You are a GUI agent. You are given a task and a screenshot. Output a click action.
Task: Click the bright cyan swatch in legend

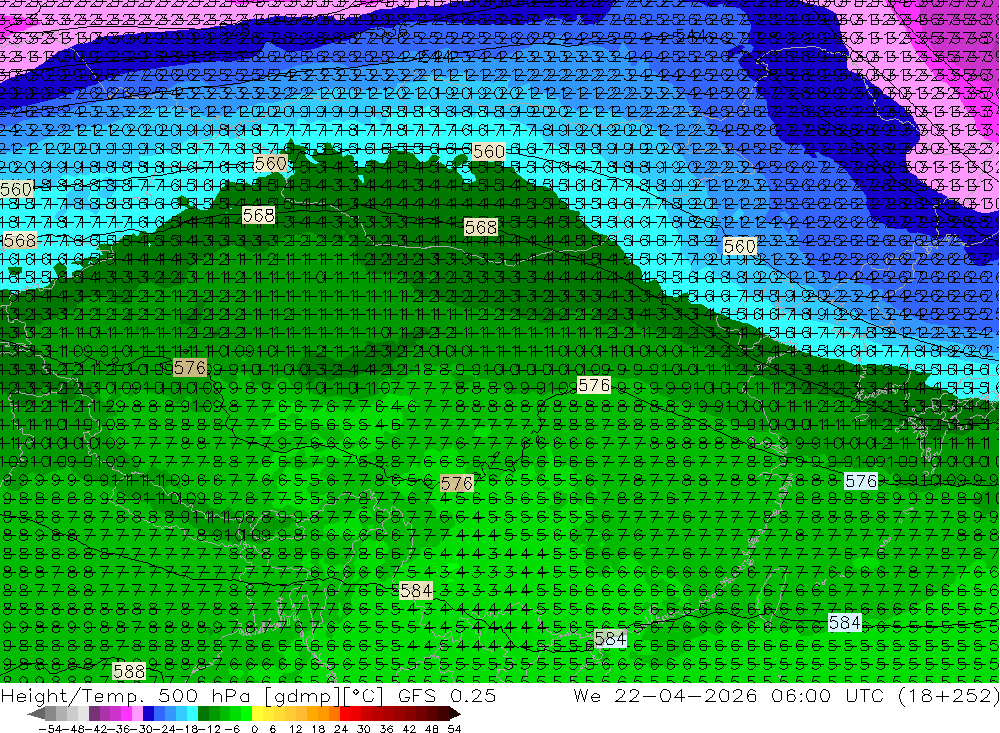(x=192, y=714)
